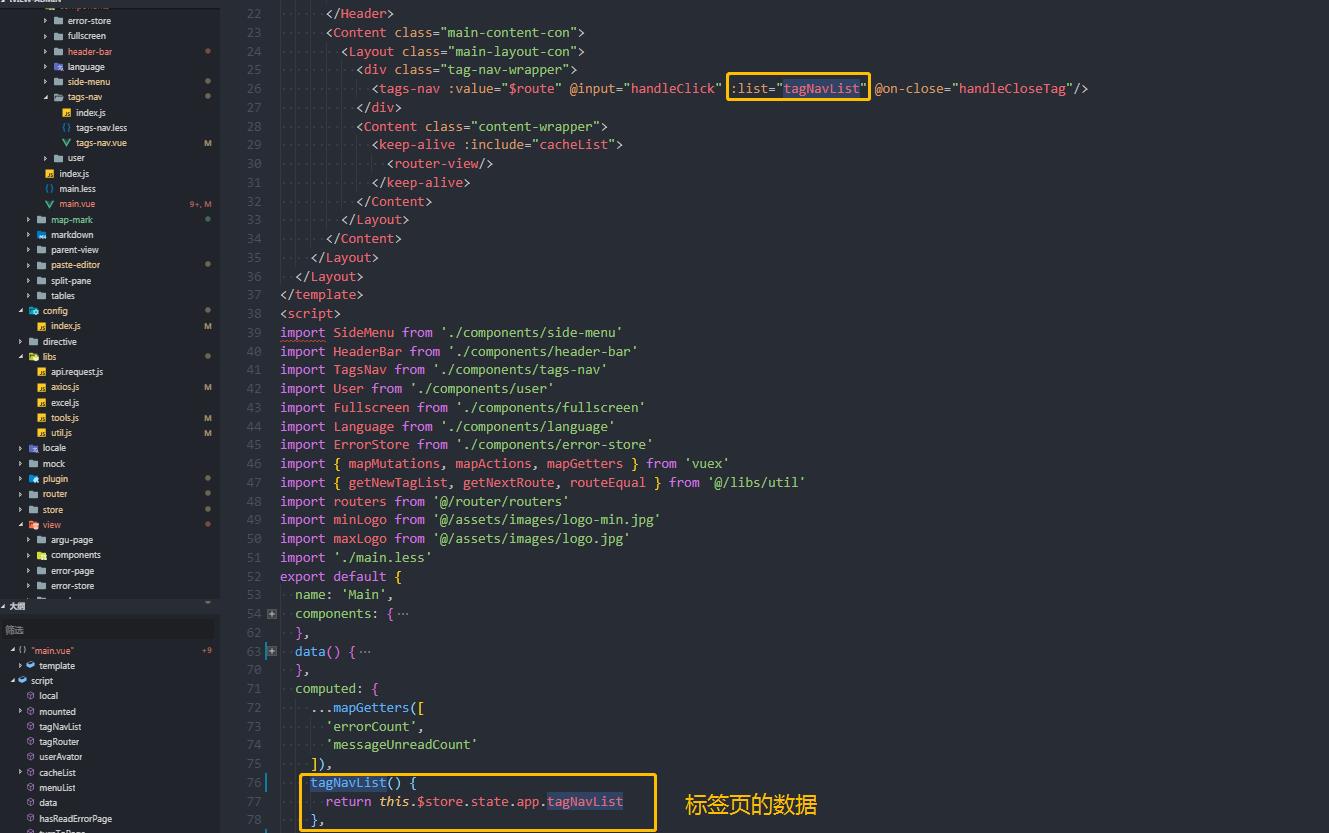This screenshot has width=1329, height=833.
Task: Click the symbol icon beside tagNavList in outline
Action: click(x=30, y=727)
